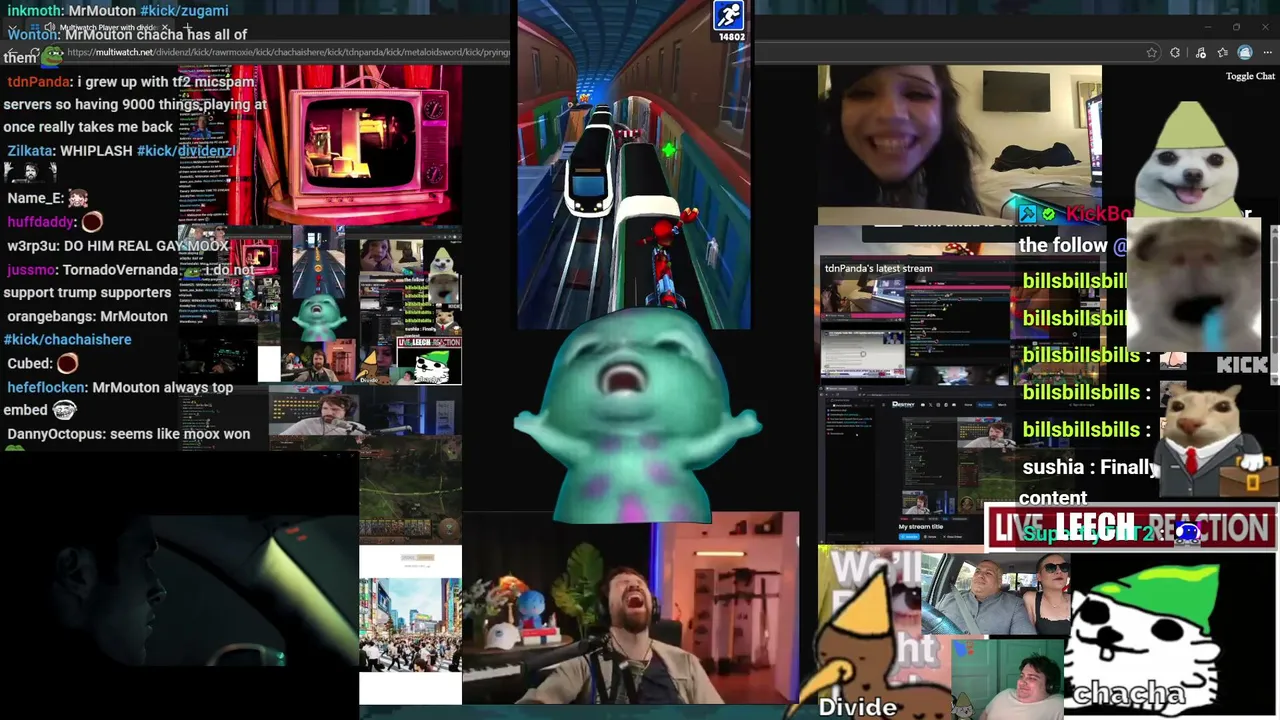The height and width of the screenshot is (720, 1280).
Task: Click the city street crossing image
Action: click(x=411, y=623)
